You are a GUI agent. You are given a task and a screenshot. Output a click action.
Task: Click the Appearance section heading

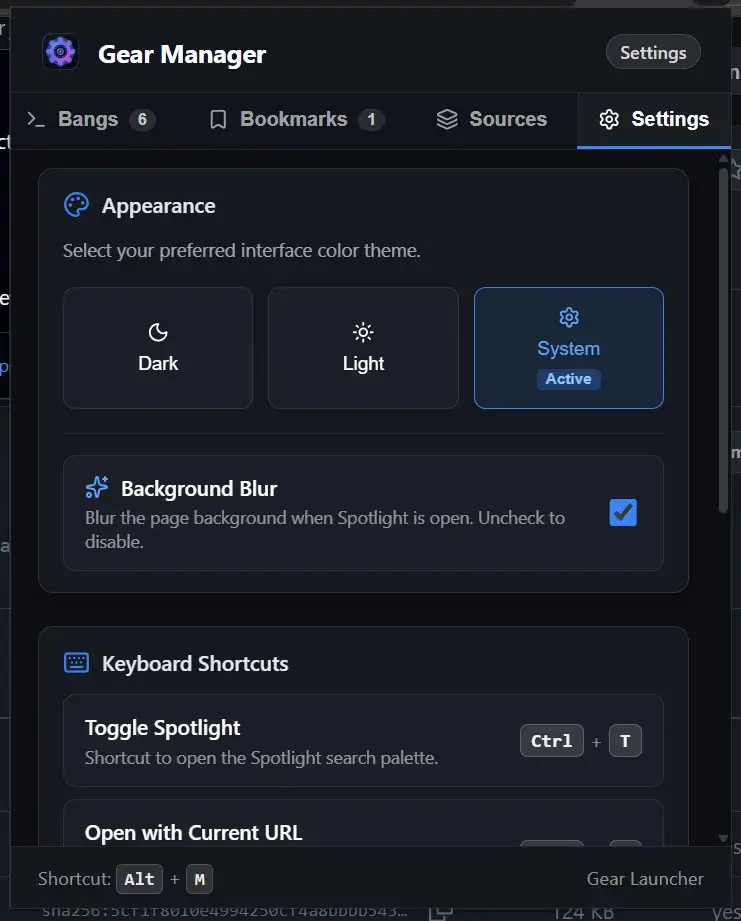tap(159, 206)
